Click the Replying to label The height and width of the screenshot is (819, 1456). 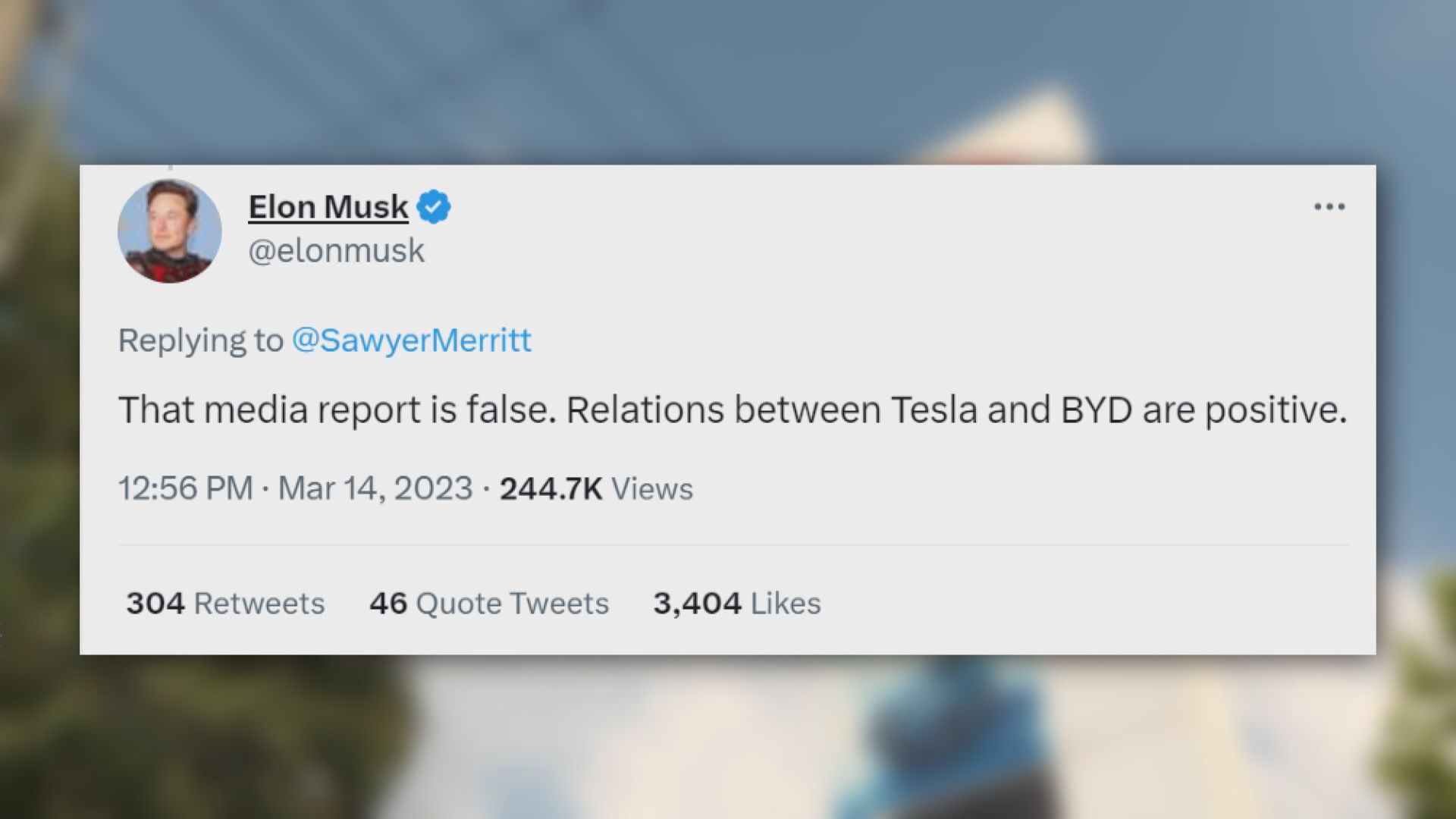(200, 340)
